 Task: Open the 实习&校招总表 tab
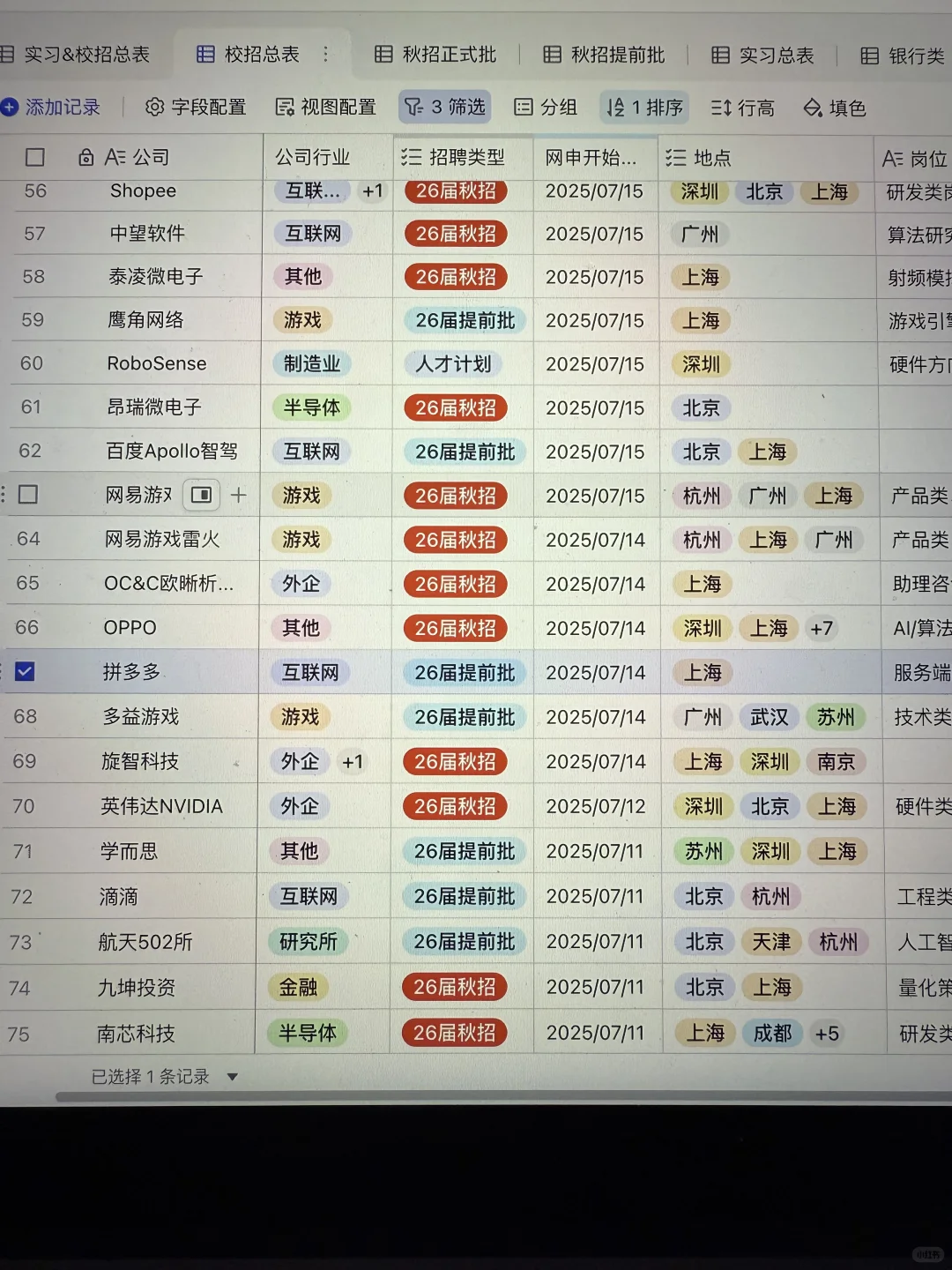(75, 55)
